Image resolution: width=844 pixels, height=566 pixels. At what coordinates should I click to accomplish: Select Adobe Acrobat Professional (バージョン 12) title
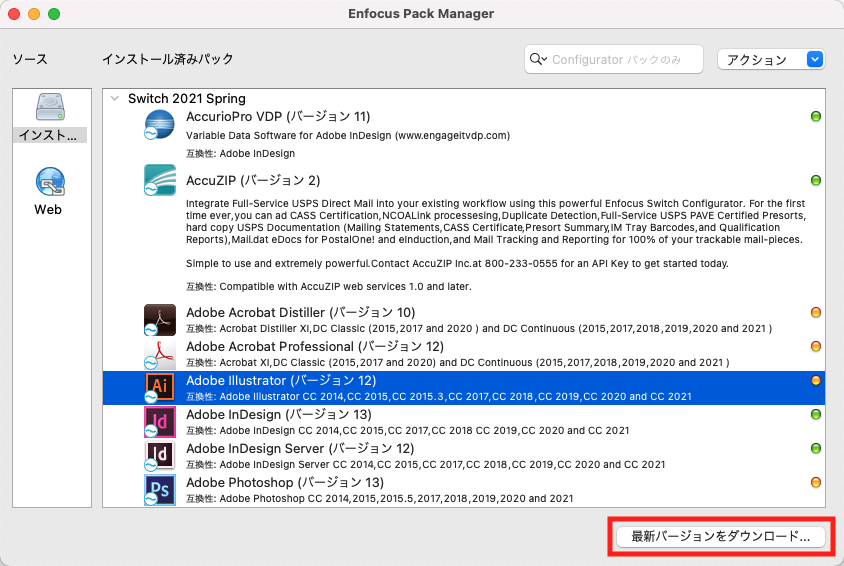click(315, 346)
